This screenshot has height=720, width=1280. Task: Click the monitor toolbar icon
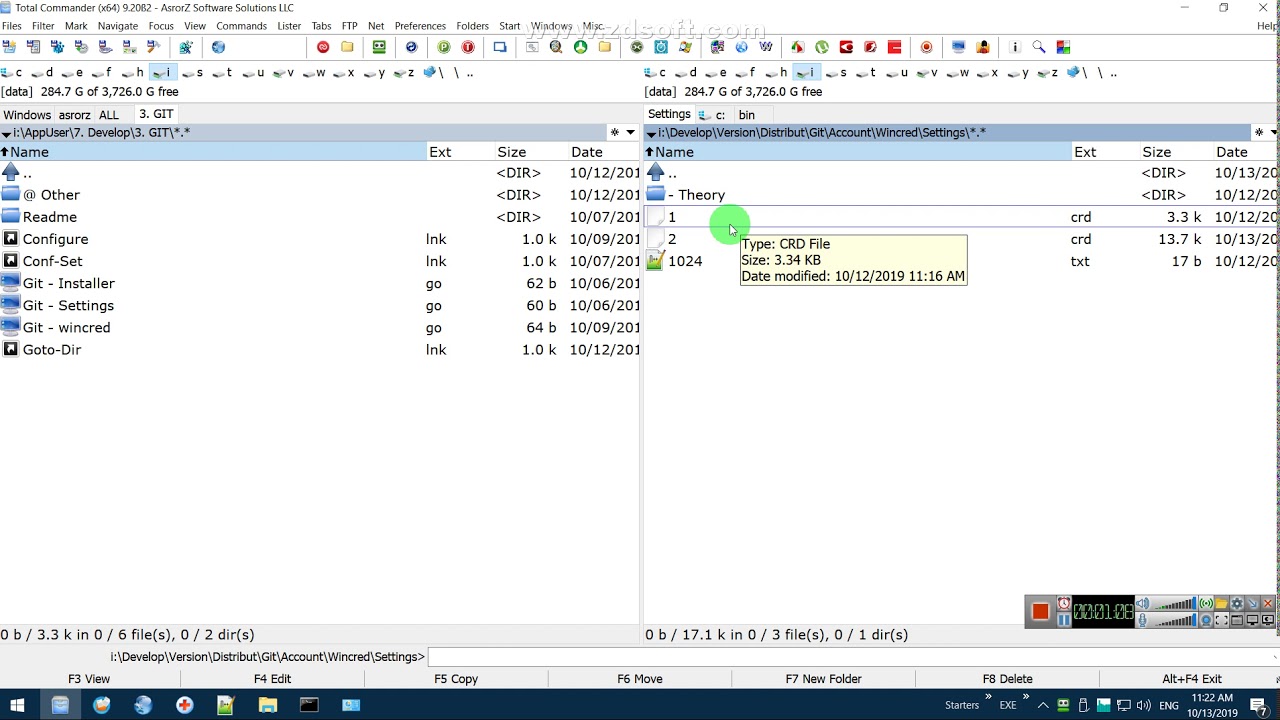click(x=958, y=47)
